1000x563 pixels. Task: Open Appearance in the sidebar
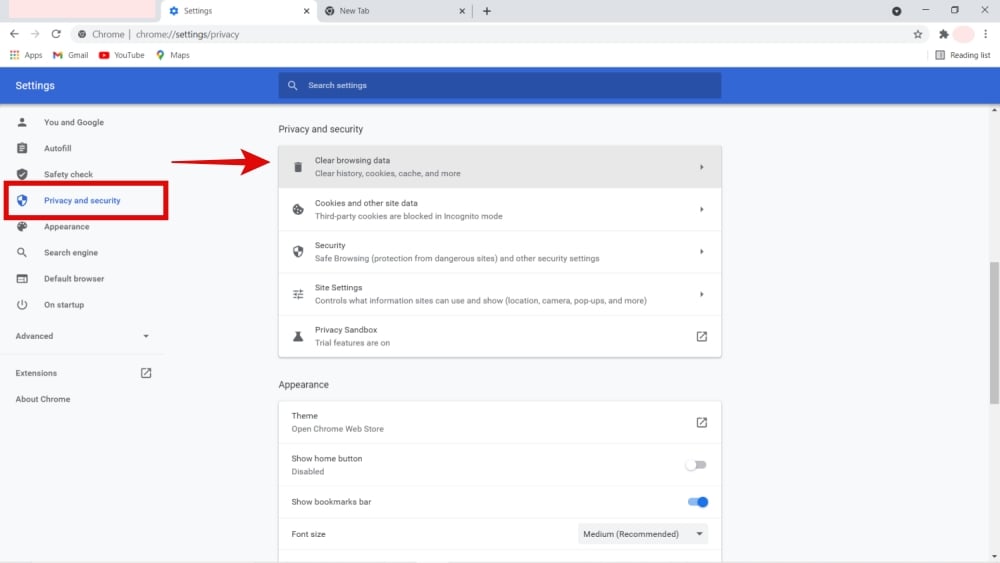pyautogui.click(x=66, y=227)
